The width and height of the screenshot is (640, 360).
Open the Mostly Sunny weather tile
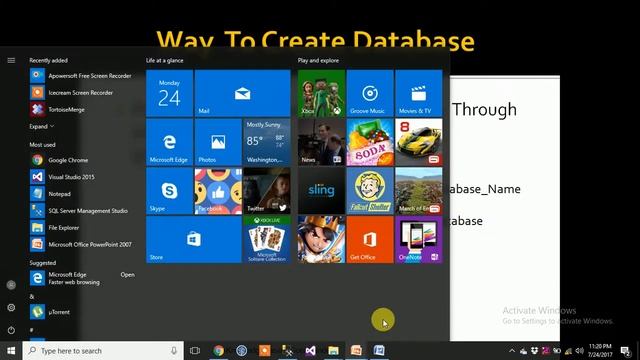267,142
